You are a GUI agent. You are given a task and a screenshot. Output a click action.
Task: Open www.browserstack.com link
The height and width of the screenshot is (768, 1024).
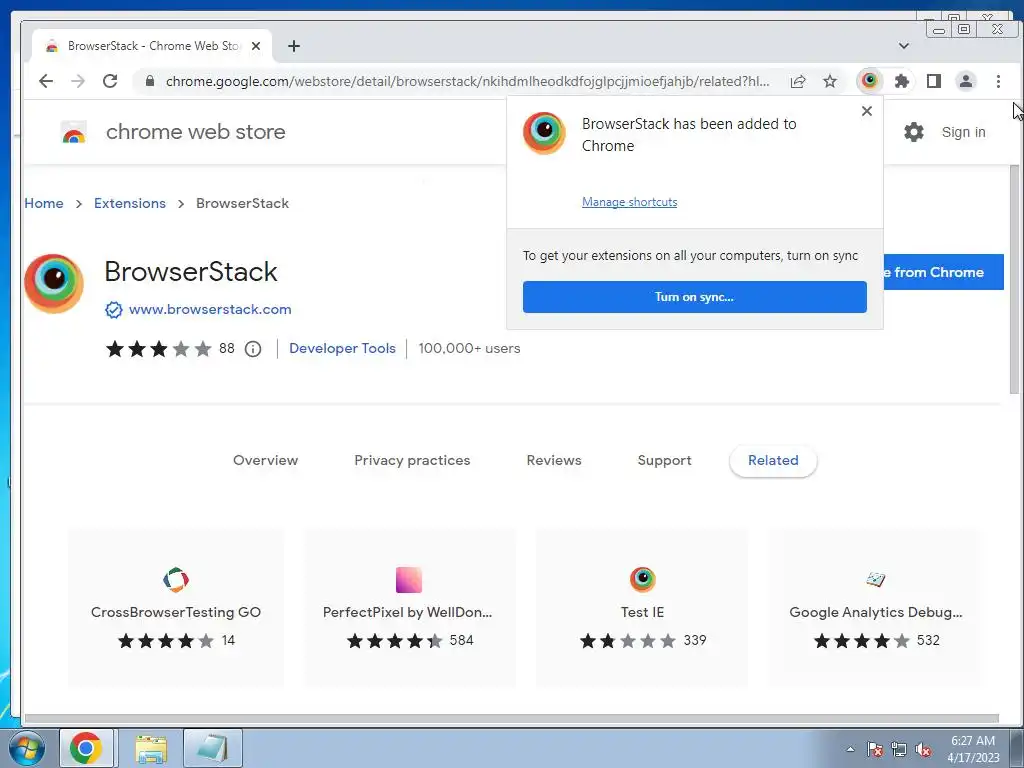click(210, 310)
